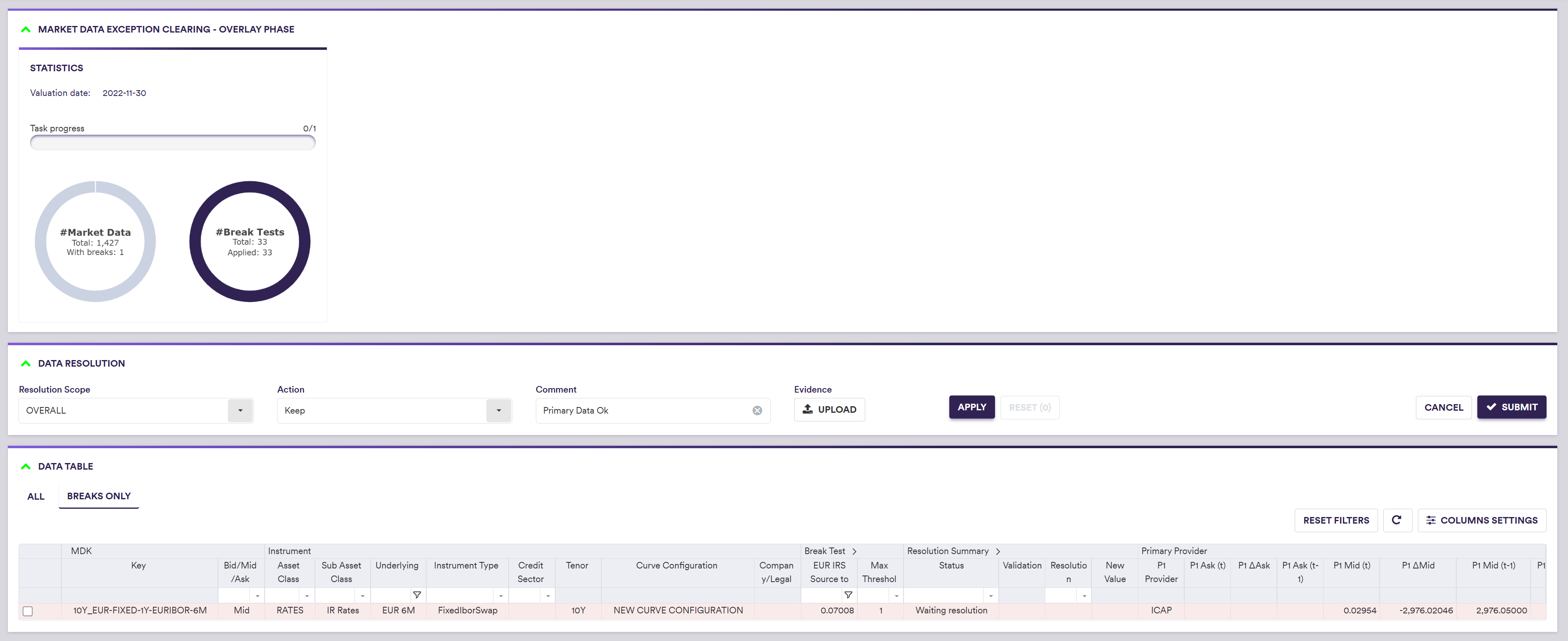Collapse the Market Data Exception Clearing section
Viewport: 1568px width, 641px height.
pyautogui.click(x=26, y=29)
